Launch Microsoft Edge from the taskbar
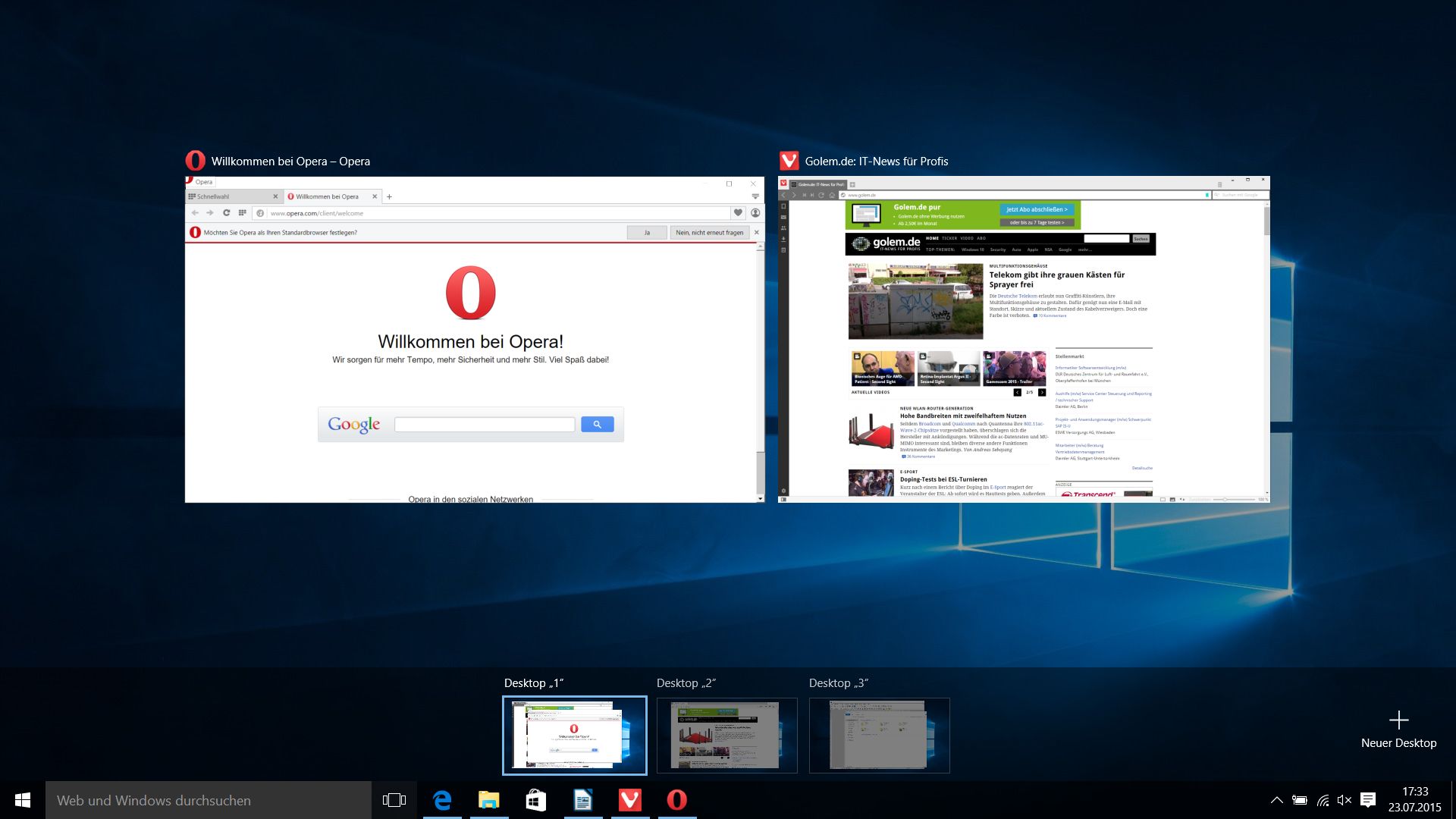 (442, 800)
